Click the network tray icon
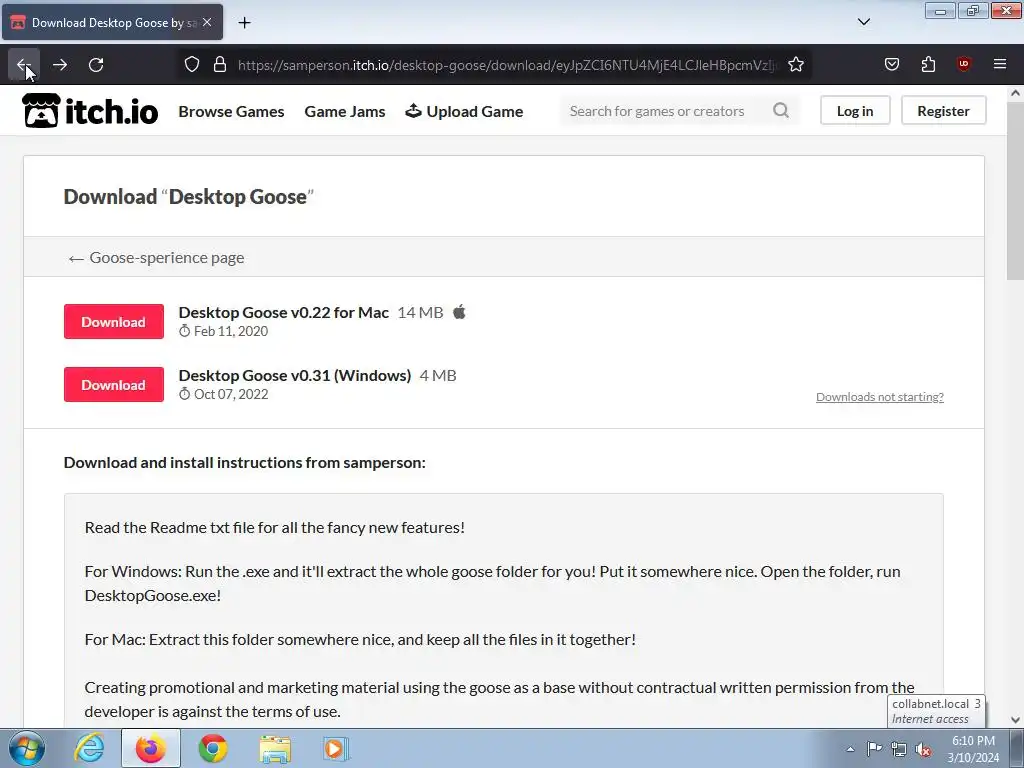This screenshot has height=768, width=1024. pos(899,749)
